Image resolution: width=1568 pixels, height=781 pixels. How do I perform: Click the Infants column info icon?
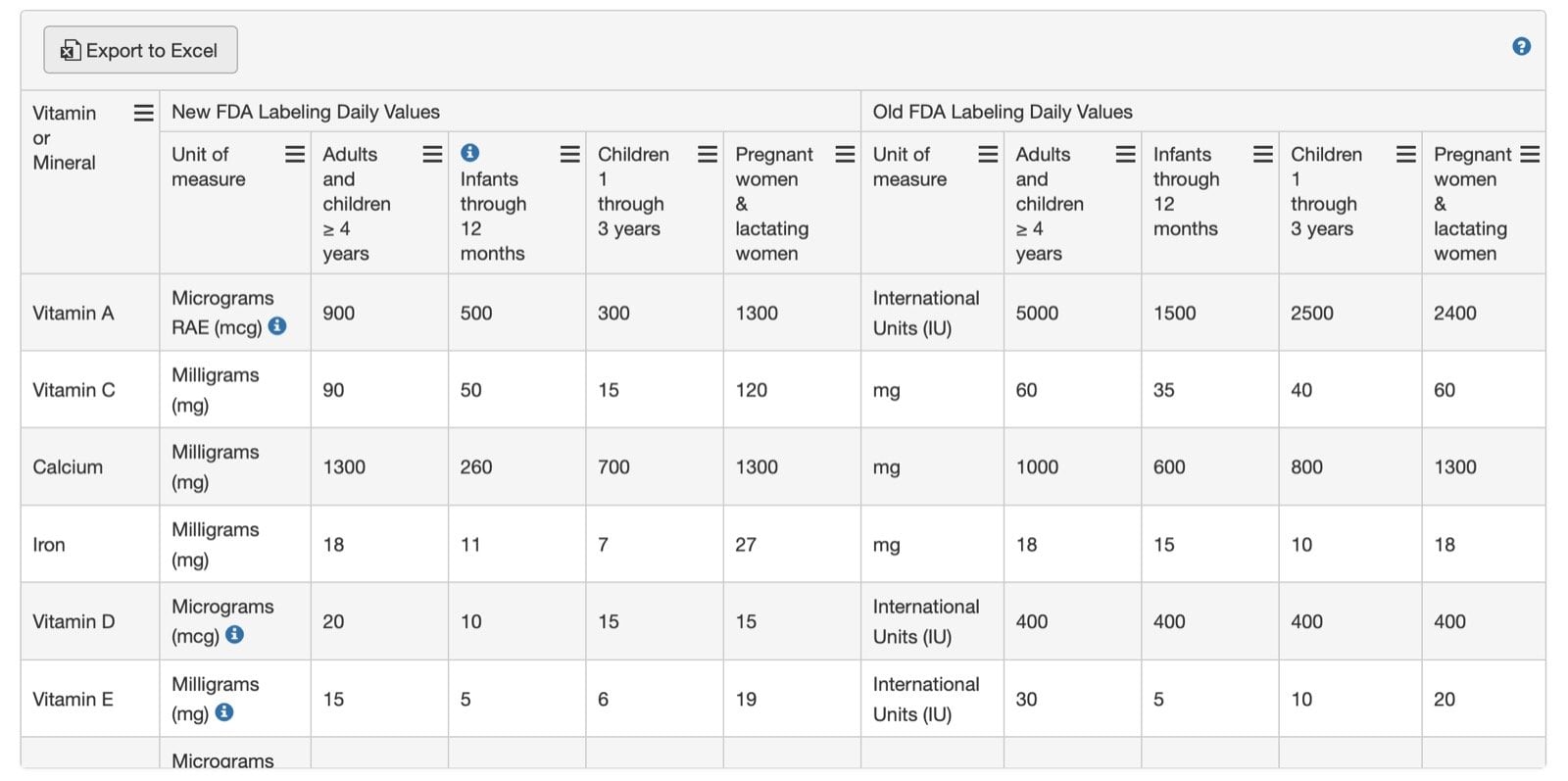[x=470, y=152]
